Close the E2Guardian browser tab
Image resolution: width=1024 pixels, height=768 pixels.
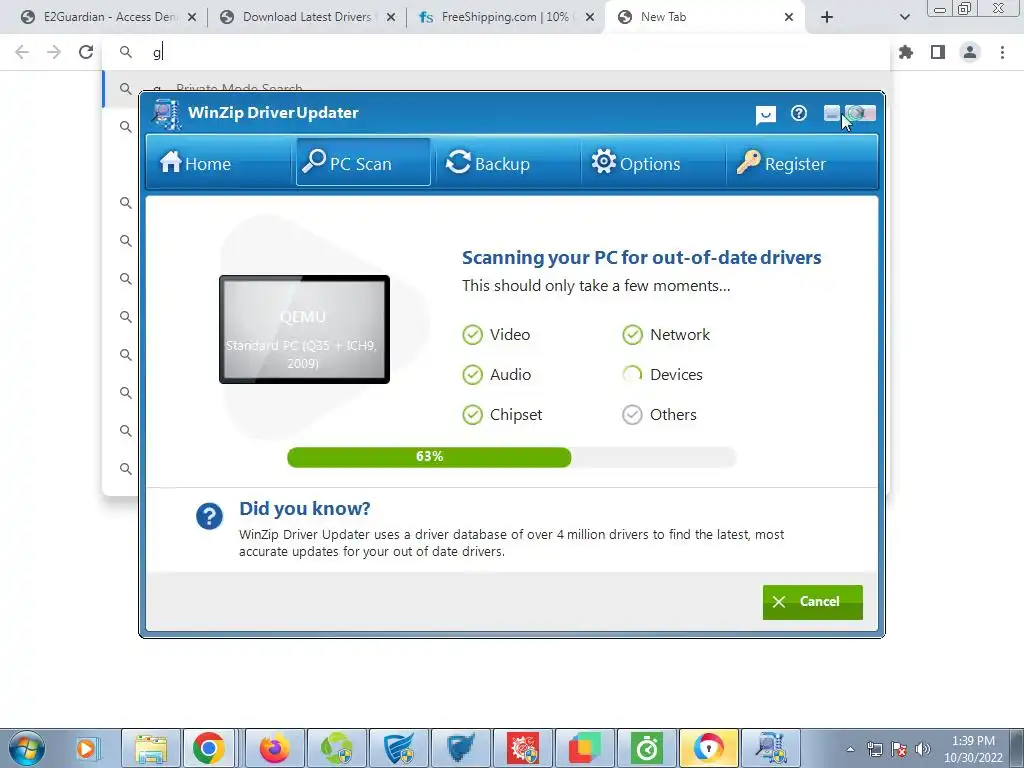pyautogui.click(x=192, y=18)
